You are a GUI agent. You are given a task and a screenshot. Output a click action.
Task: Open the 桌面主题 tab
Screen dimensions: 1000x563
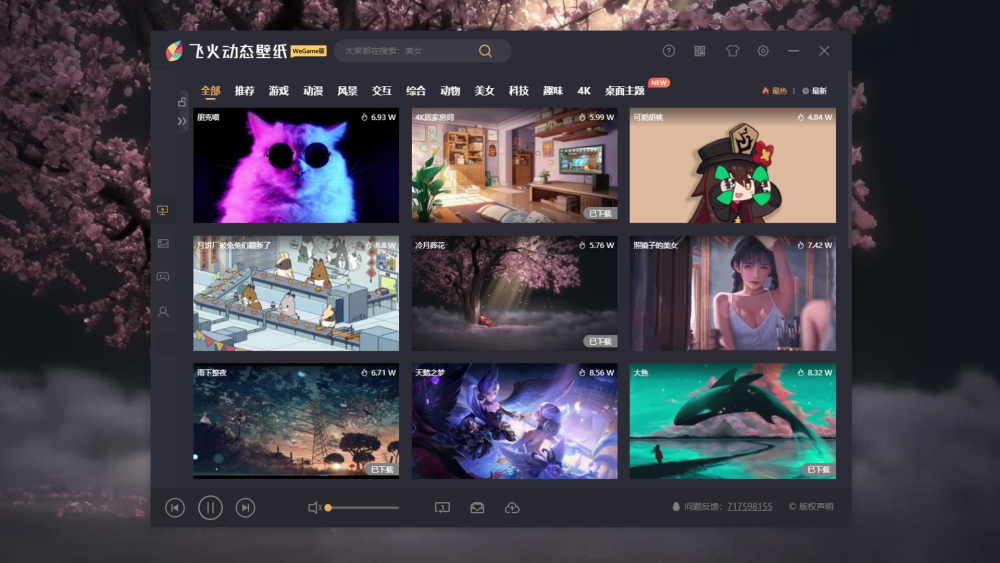pos(625,91)
